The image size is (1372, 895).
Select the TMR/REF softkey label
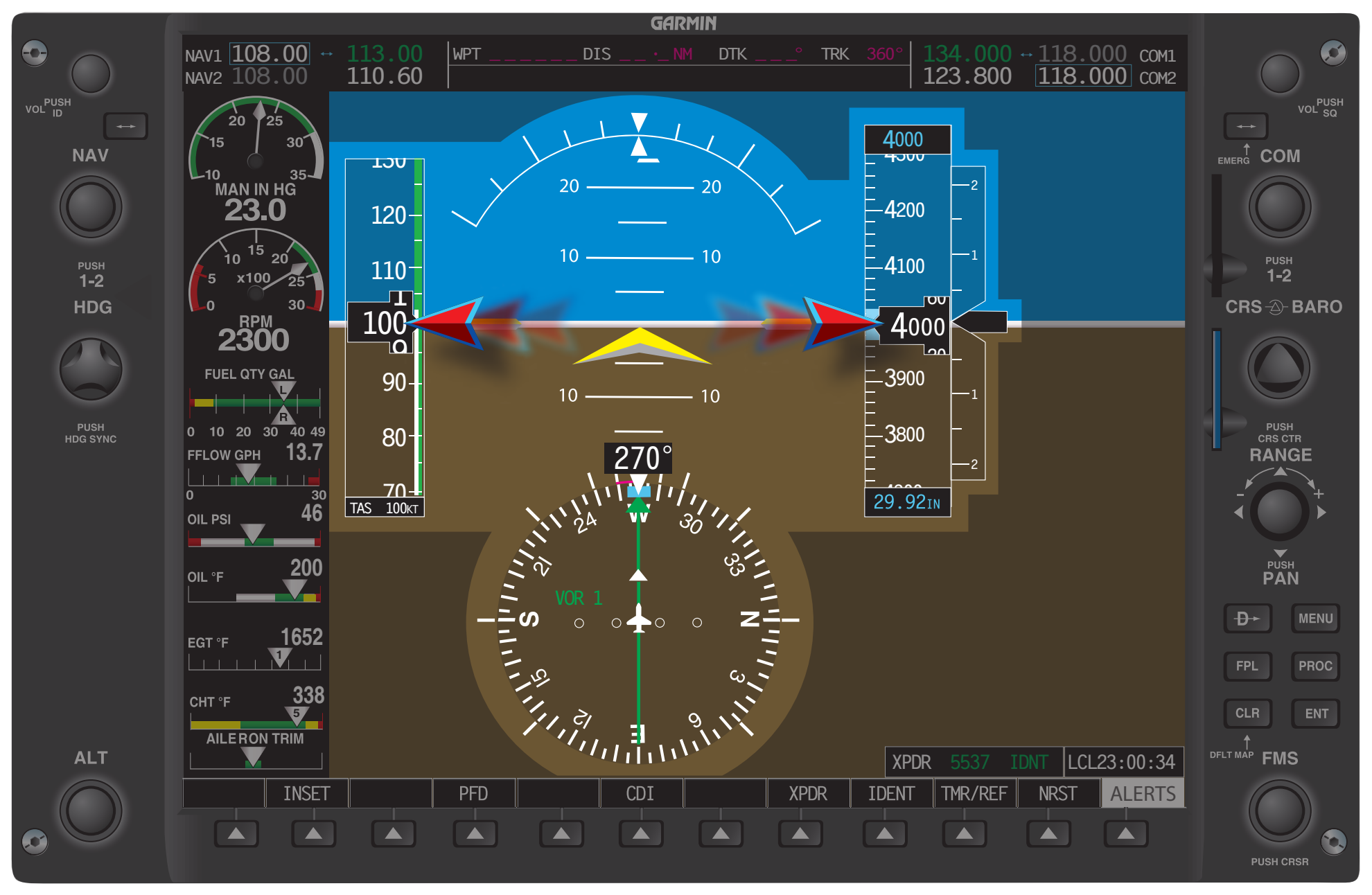point(974,793)
